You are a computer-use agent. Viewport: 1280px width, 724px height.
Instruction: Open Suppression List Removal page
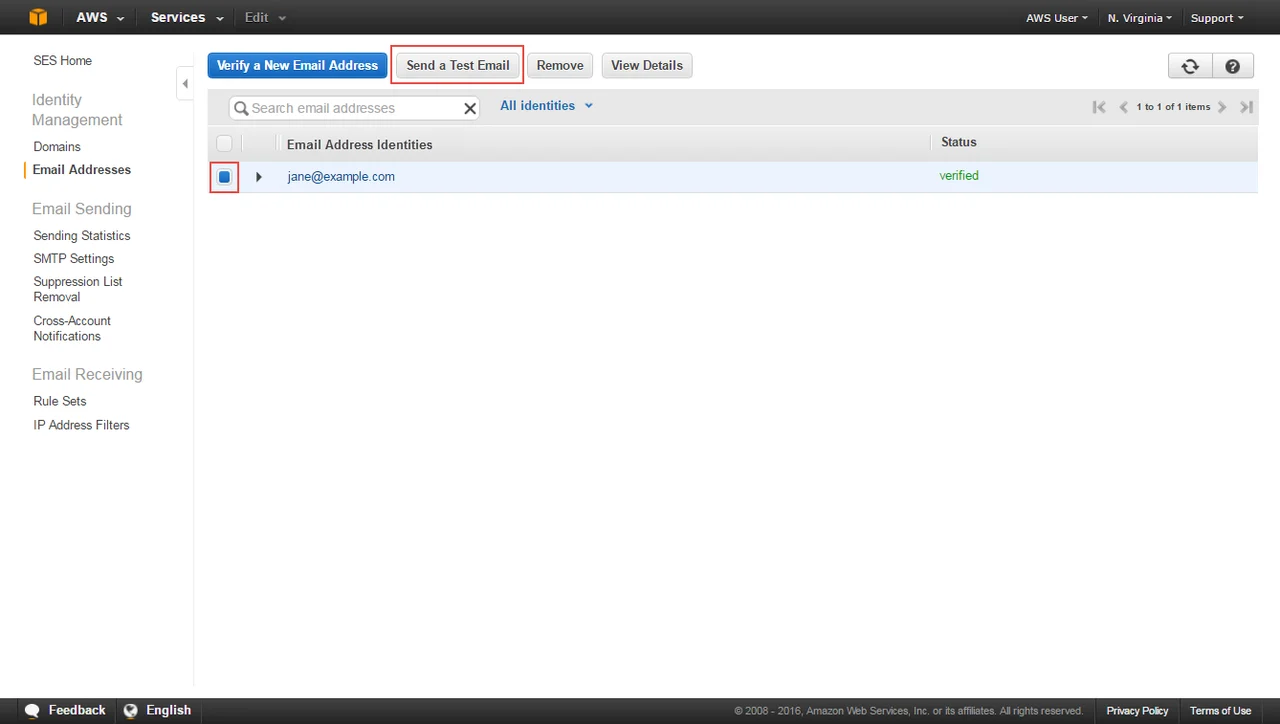click(78, 289)
